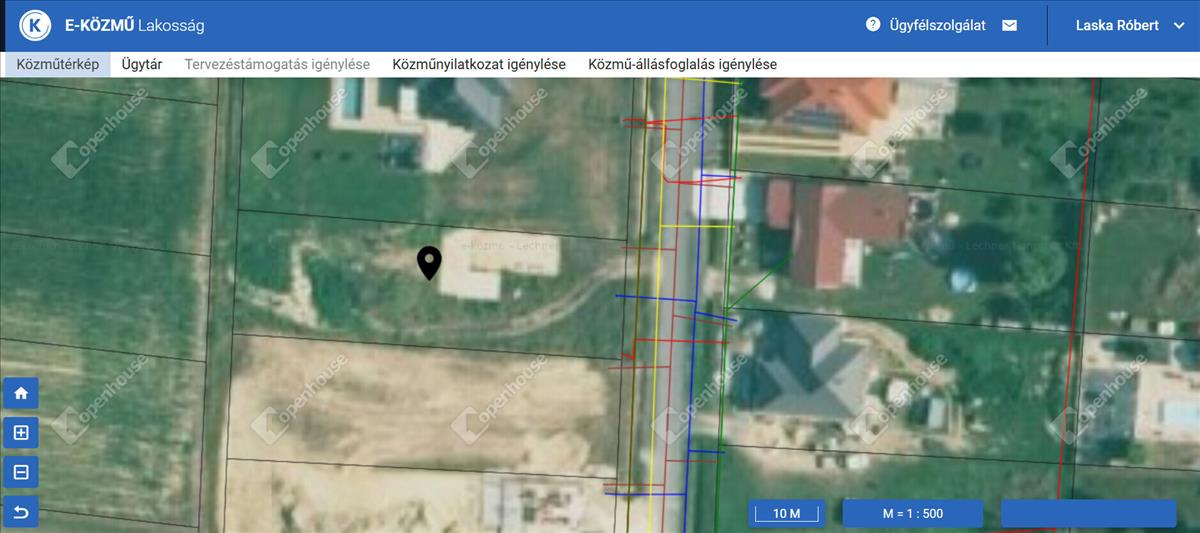This screenshot has height=533, width=1200.
Task: Reset map with the home button
Action: point(21,393)
